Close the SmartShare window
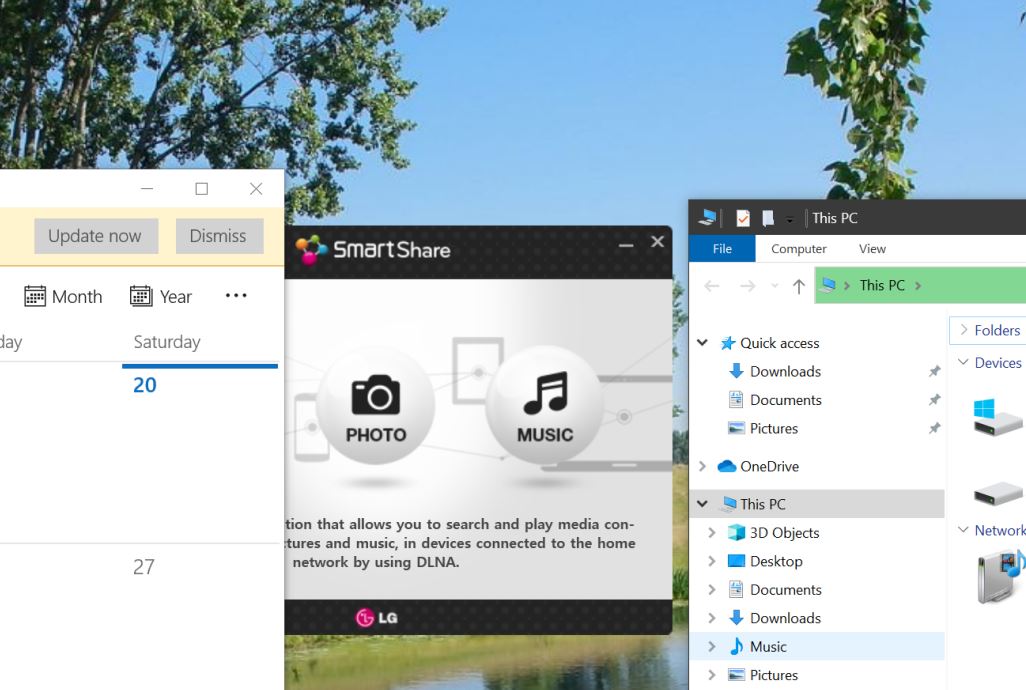The height and width of the screenshot is (690, 1026). click(x=658, y=241)
